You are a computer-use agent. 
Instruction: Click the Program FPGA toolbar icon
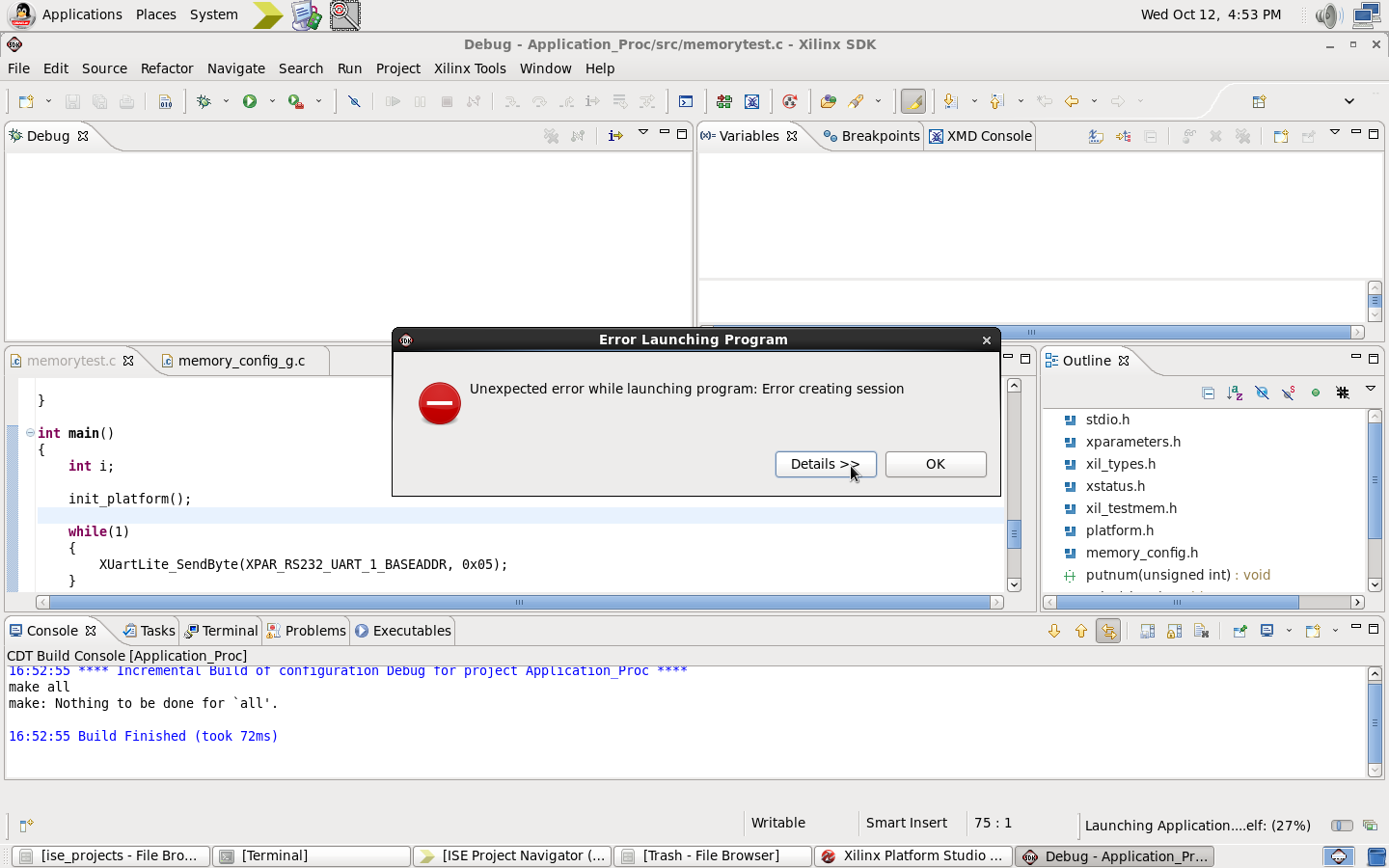click(724, 101)
